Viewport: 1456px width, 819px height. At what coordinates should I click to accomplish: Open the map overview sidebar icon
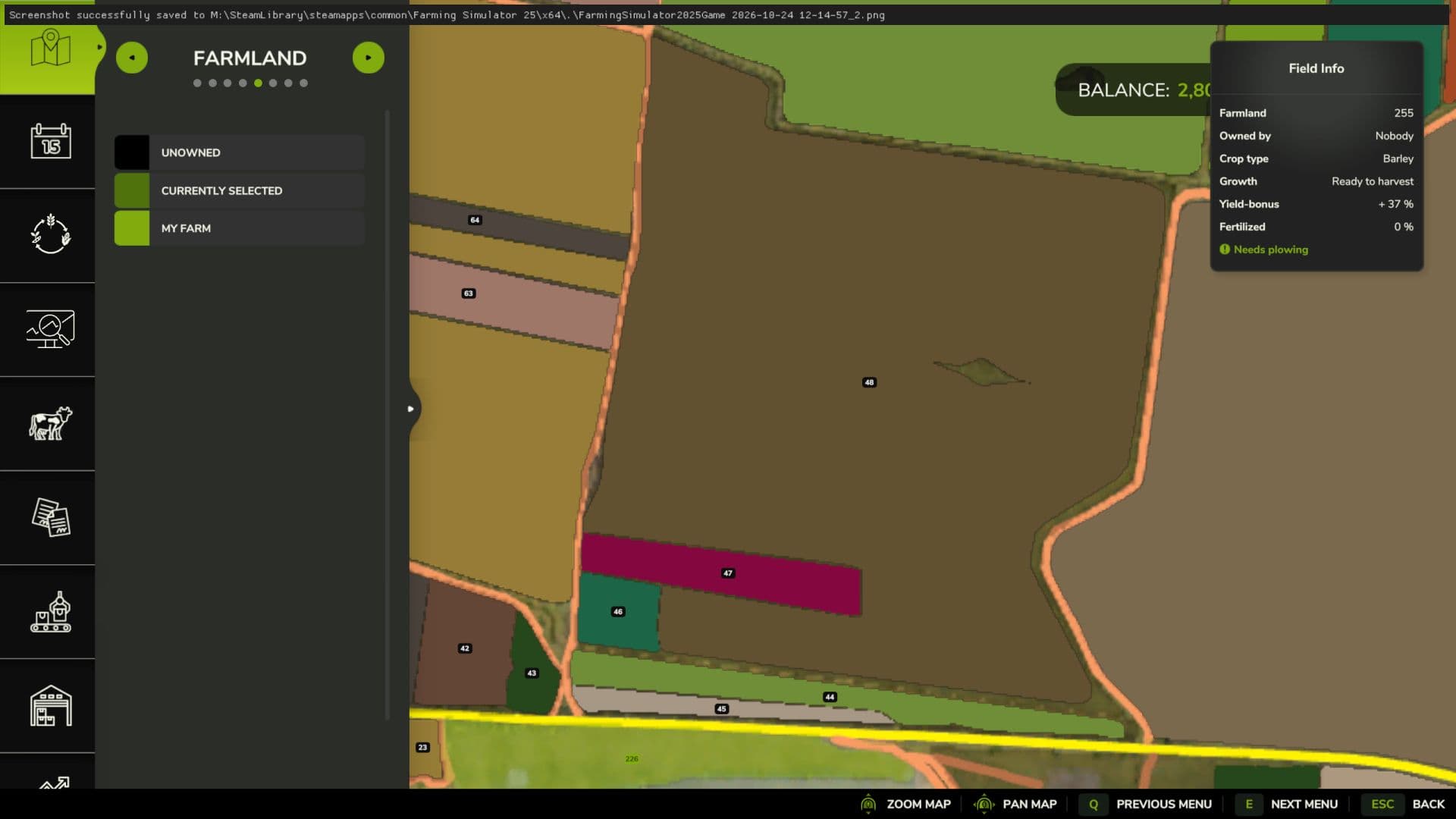pyautogui.click(x=50, y=49)
